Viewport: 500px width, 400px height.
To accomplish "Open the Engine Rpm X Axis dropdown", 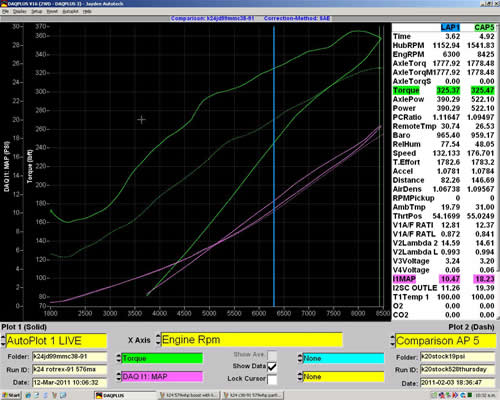I will click(252, 340).
